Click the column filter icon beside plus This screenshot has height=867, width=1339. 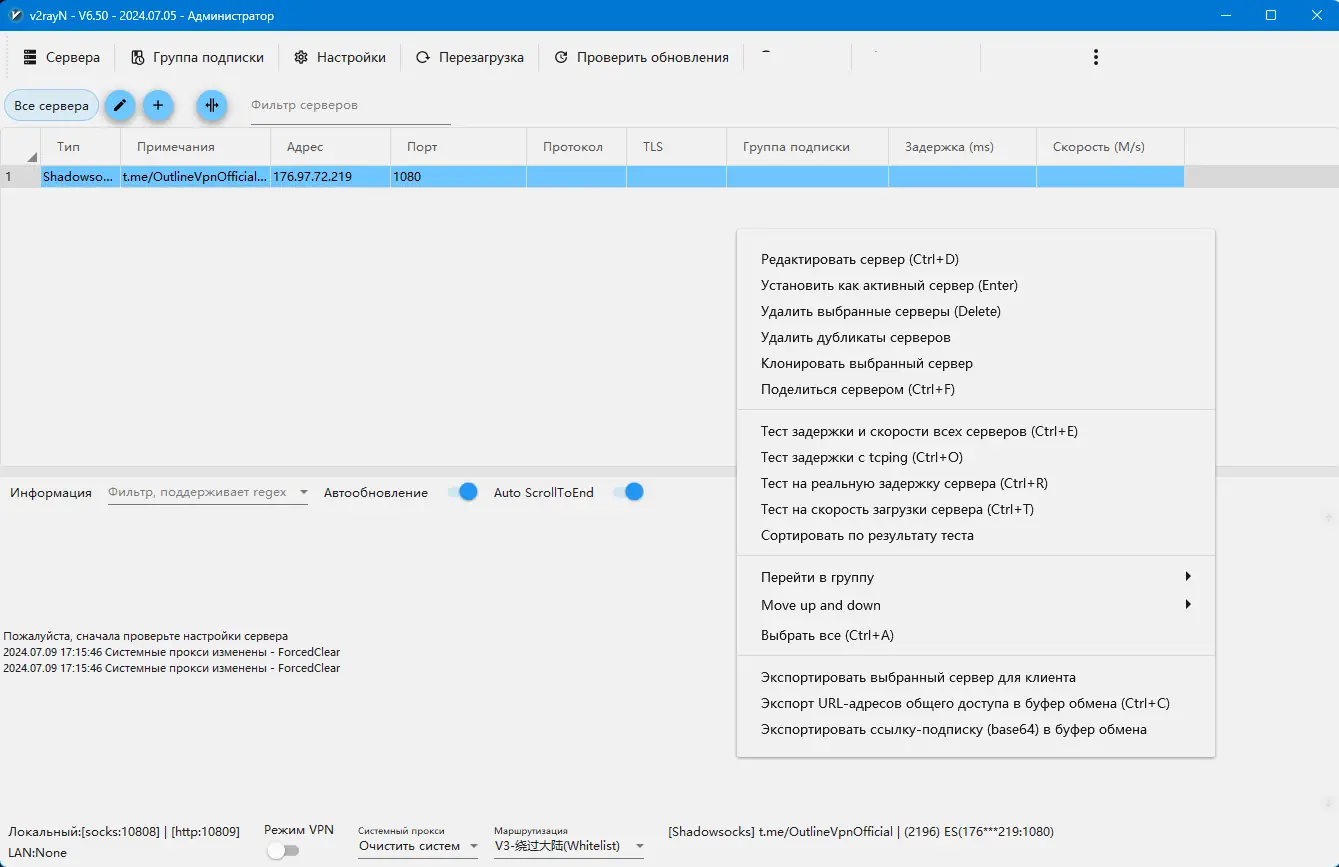pyautogui.click(x=211, y=105)
